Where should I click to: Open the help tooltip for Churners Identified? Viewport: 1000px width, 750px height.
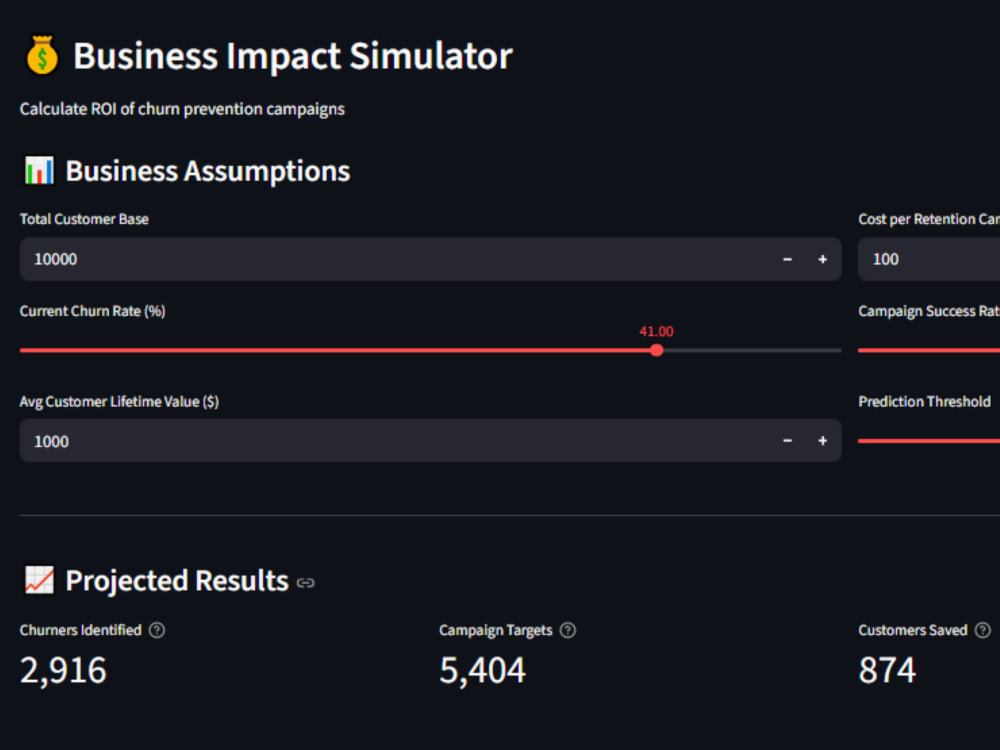click(x=157, y=630)
